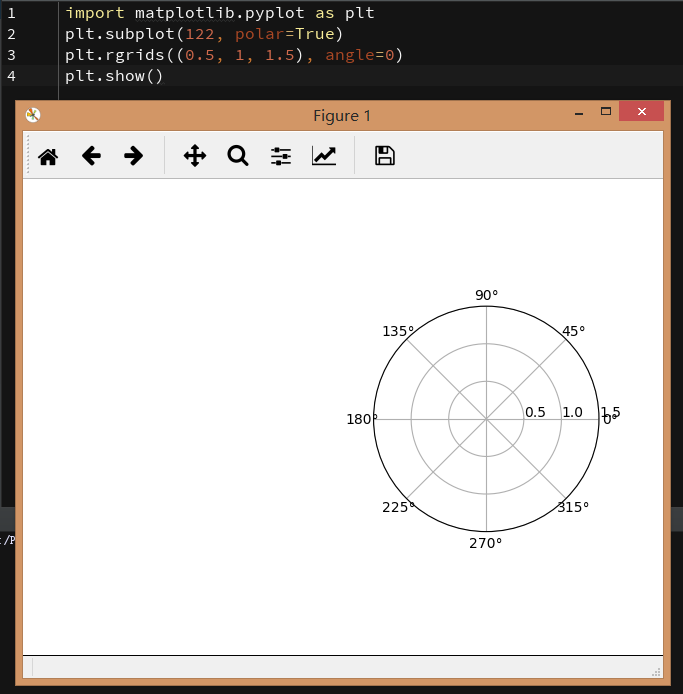
Task: Click the plt.subplot line of code
Action: tap(204, 34)
